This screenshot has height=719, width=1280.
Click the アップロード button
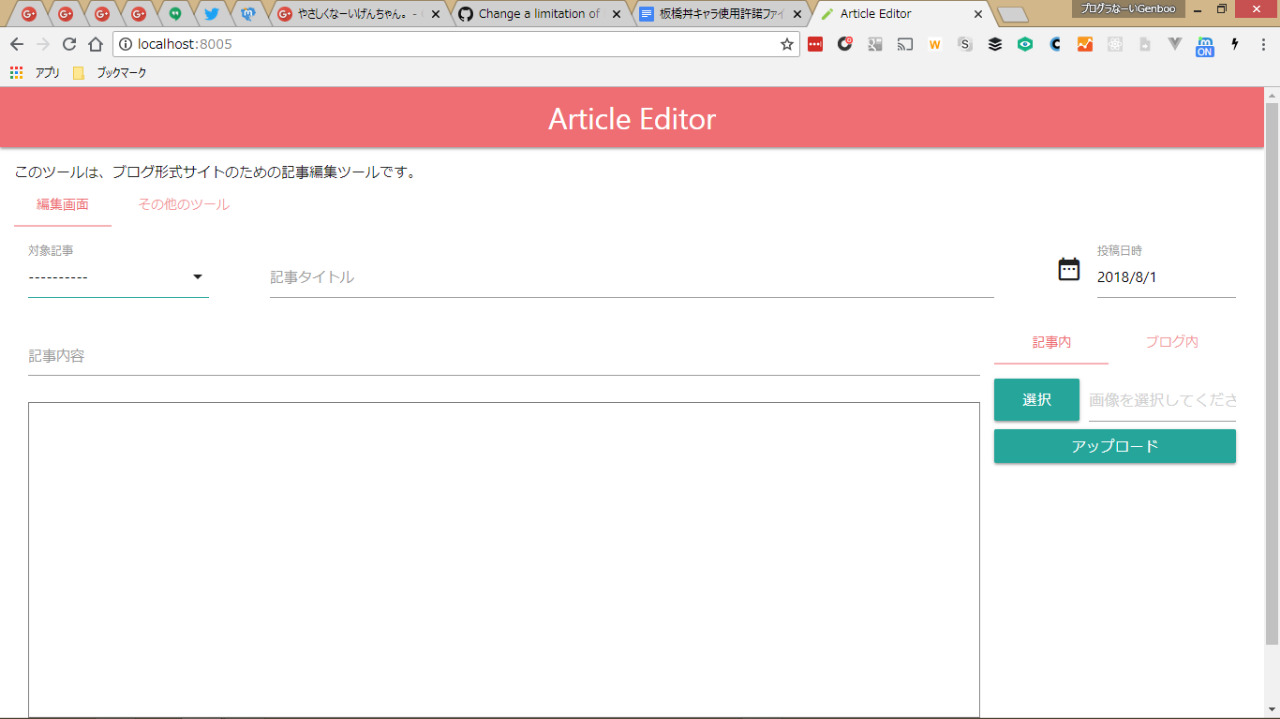[1114, 446]
